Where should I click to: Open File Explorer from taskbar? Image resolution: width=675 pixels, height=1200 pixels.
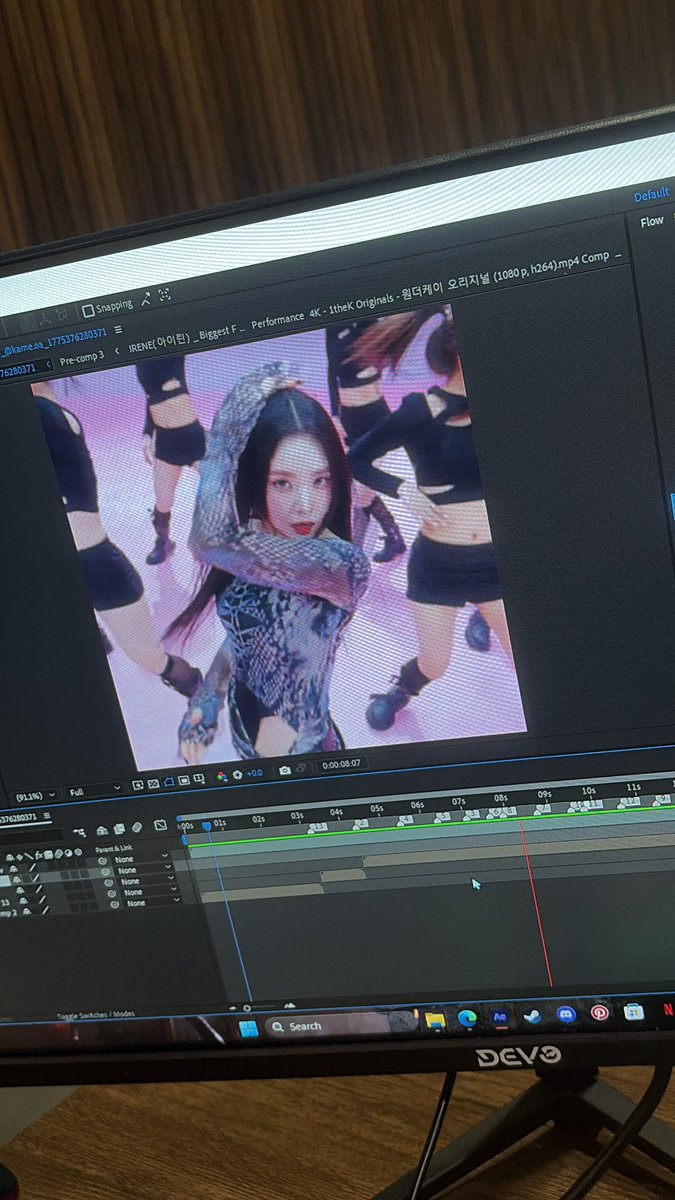click(x=434, y=1020)
